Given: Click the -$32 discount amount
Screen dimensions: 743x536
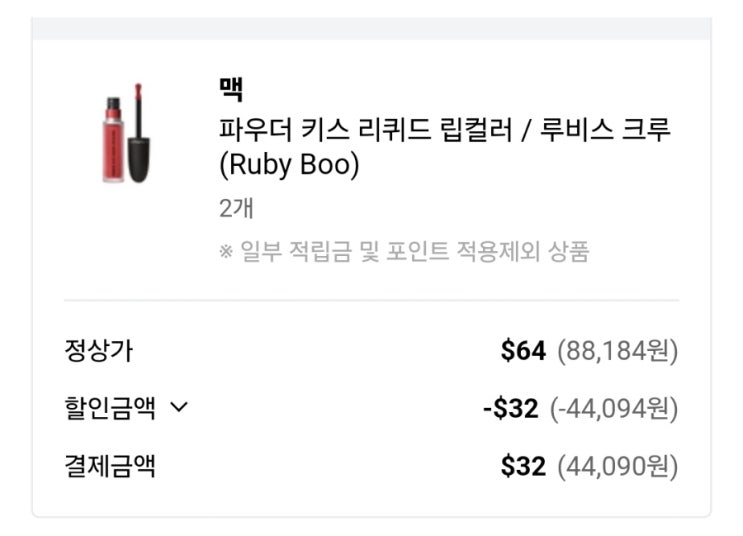Looking at the screenshot, I should click(x=510, y=408).
